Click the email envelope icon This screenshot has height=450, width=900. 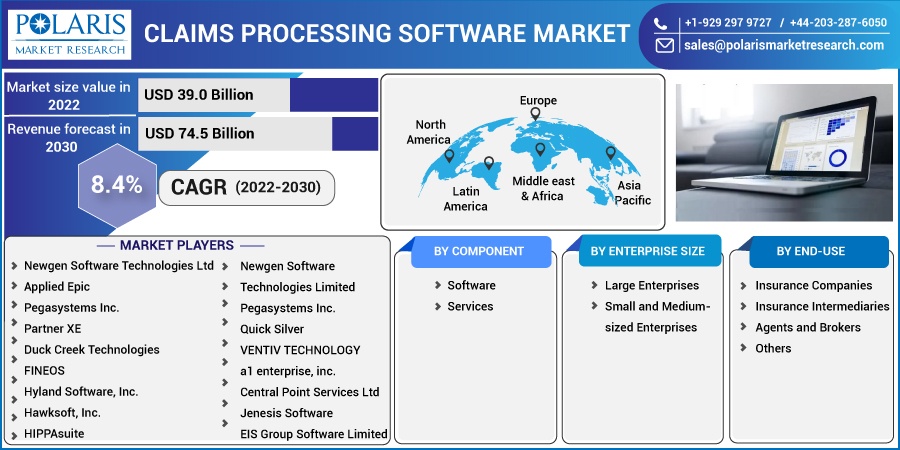pyautogui.click(x=664, y=45)
